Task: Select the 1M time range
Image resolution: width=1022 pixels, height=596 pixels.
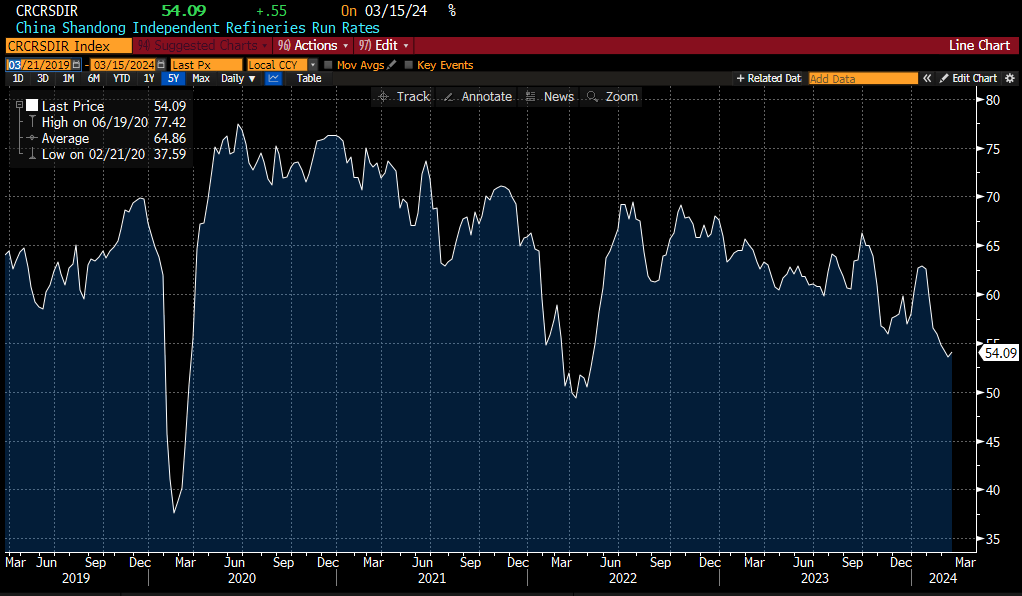Action: pos(68,78)
